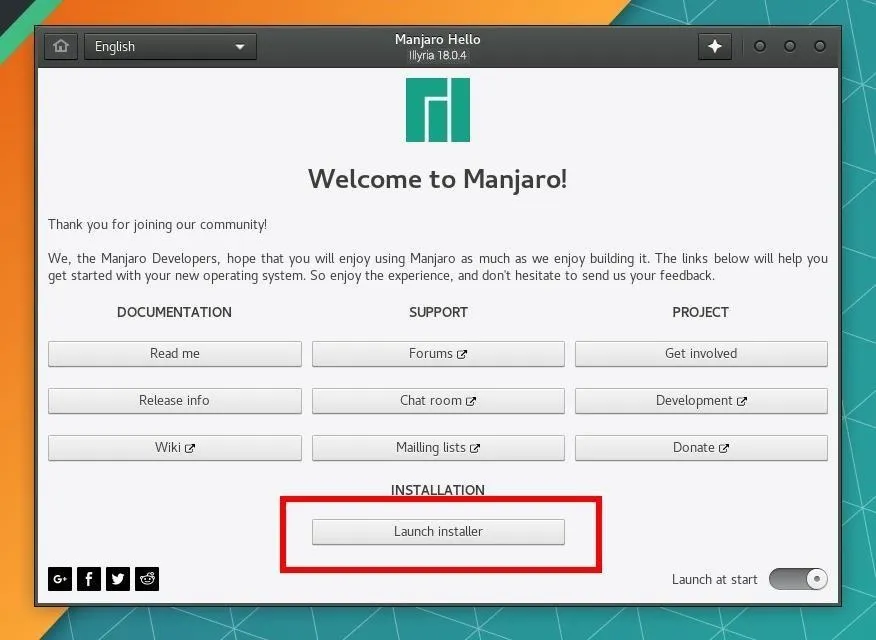Start the Launch installer button
876x640 pixels.
(x=438, y=532)
